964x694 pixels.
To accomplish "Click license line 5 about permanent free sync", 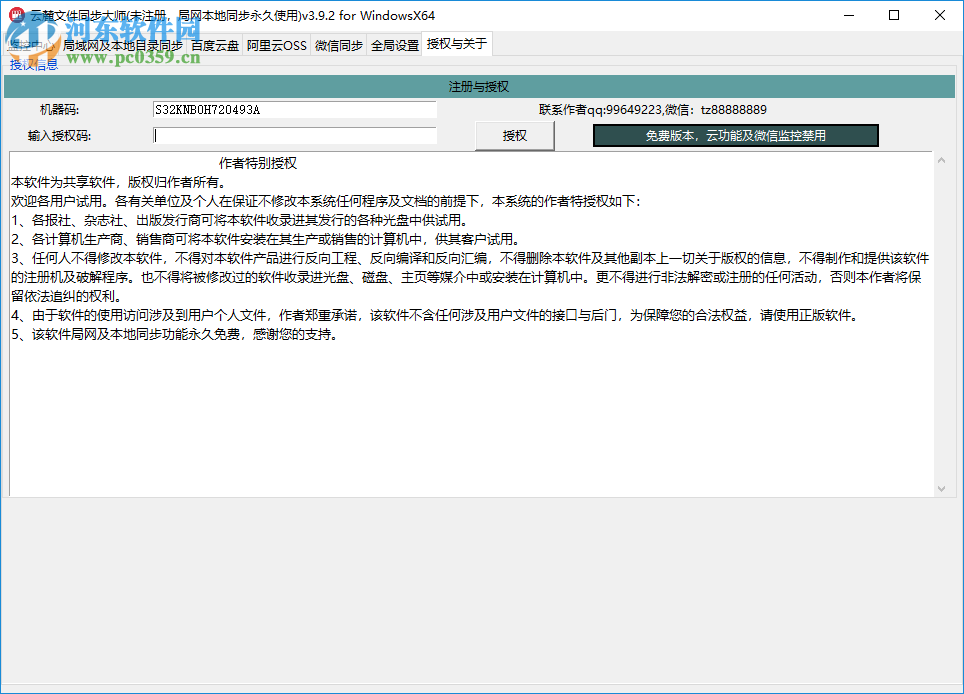I will [174, 335].
